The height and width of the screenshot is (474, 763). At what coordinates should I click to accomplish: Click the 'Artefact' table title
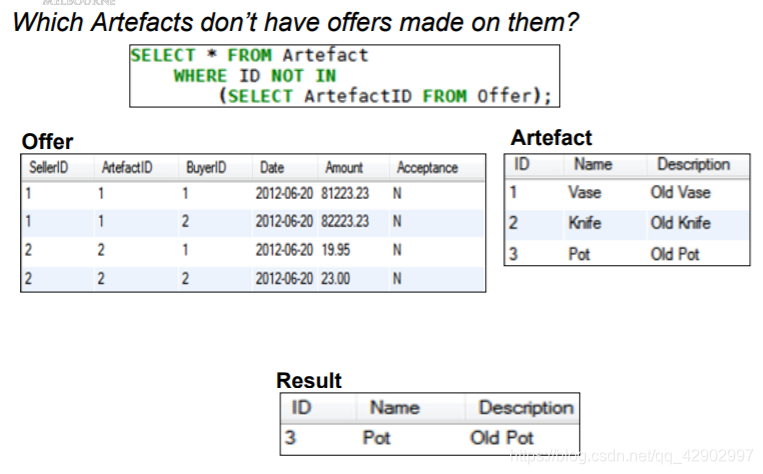(551, 138)
